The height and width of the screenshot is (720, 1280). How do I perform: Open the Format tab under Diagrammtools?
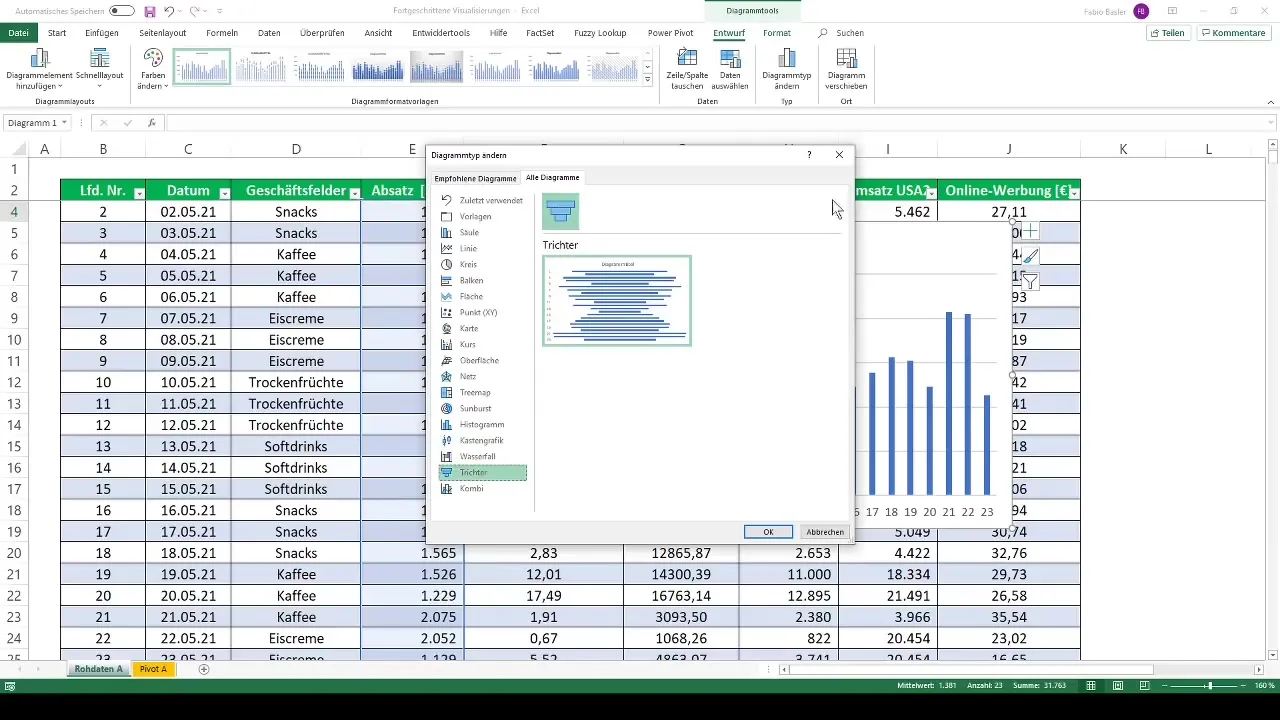coord(777,33)
